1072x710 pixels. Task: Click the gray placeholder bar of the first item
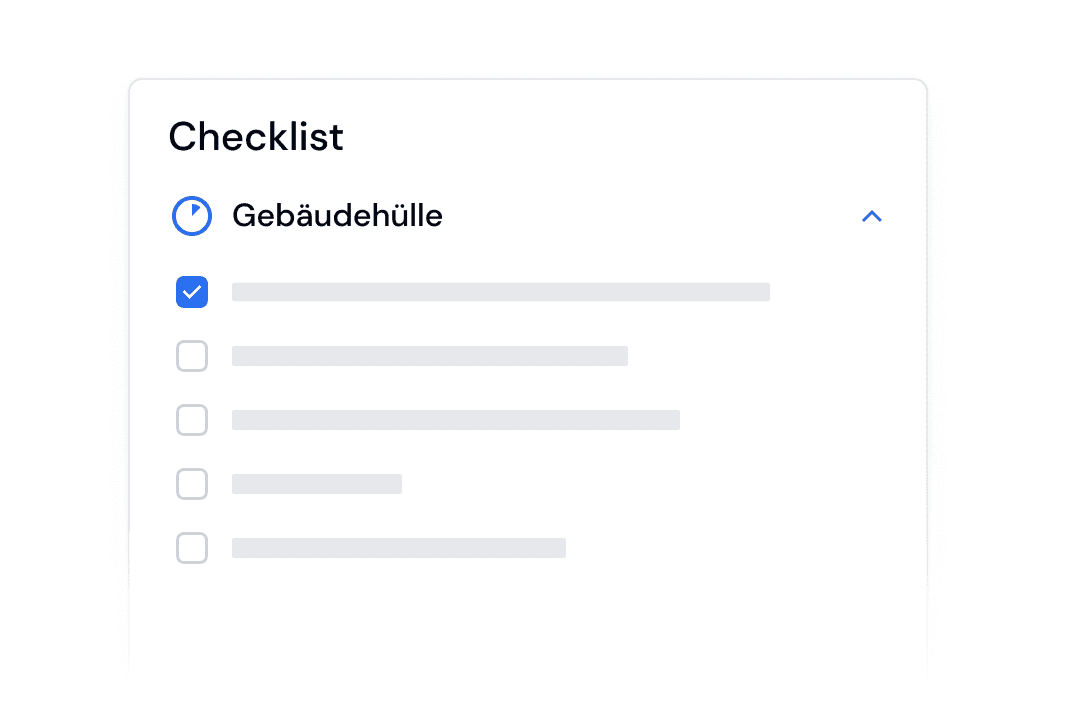pos(501,292)
